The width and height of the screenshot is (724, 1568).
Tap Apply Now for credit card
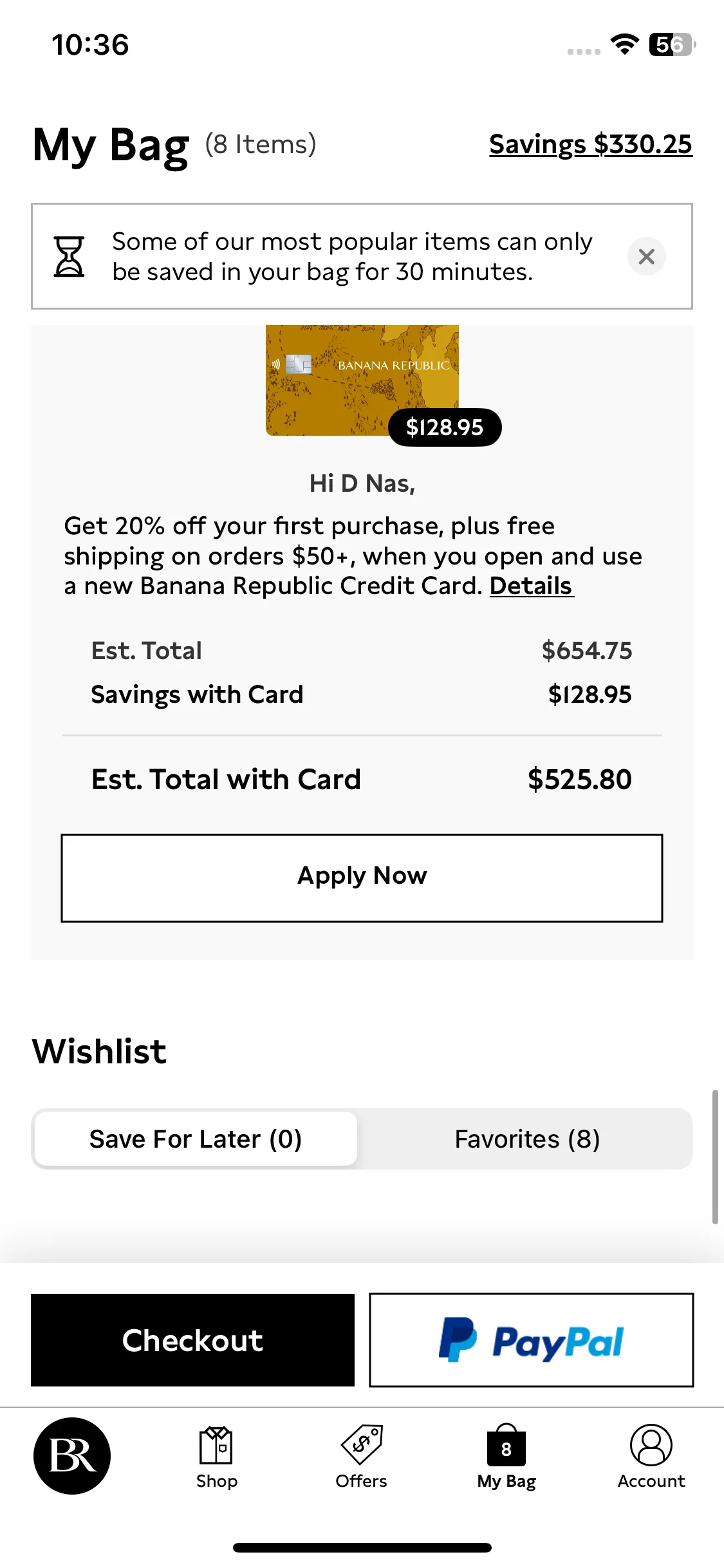tap(362, 878)
